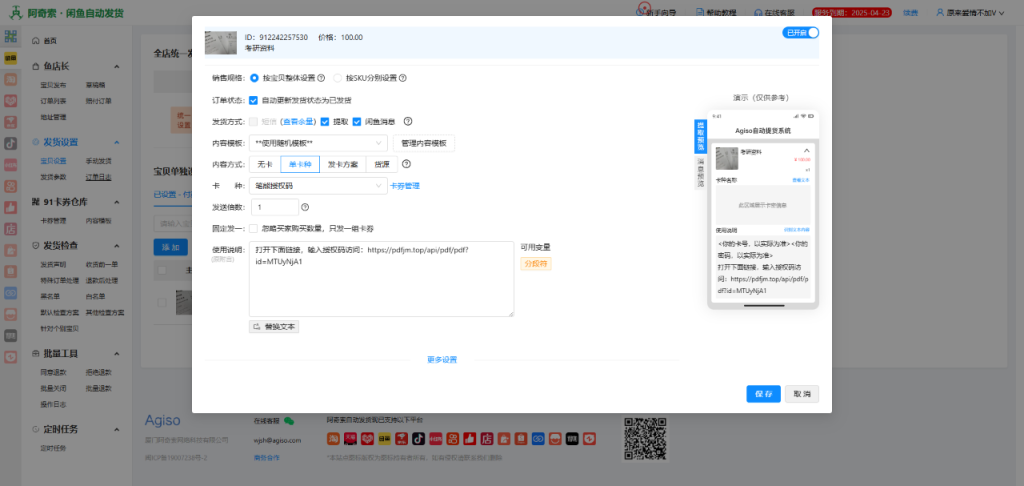Select 按SKU分别设置 radio option
1024x486 pixels.
coord(338,77)
